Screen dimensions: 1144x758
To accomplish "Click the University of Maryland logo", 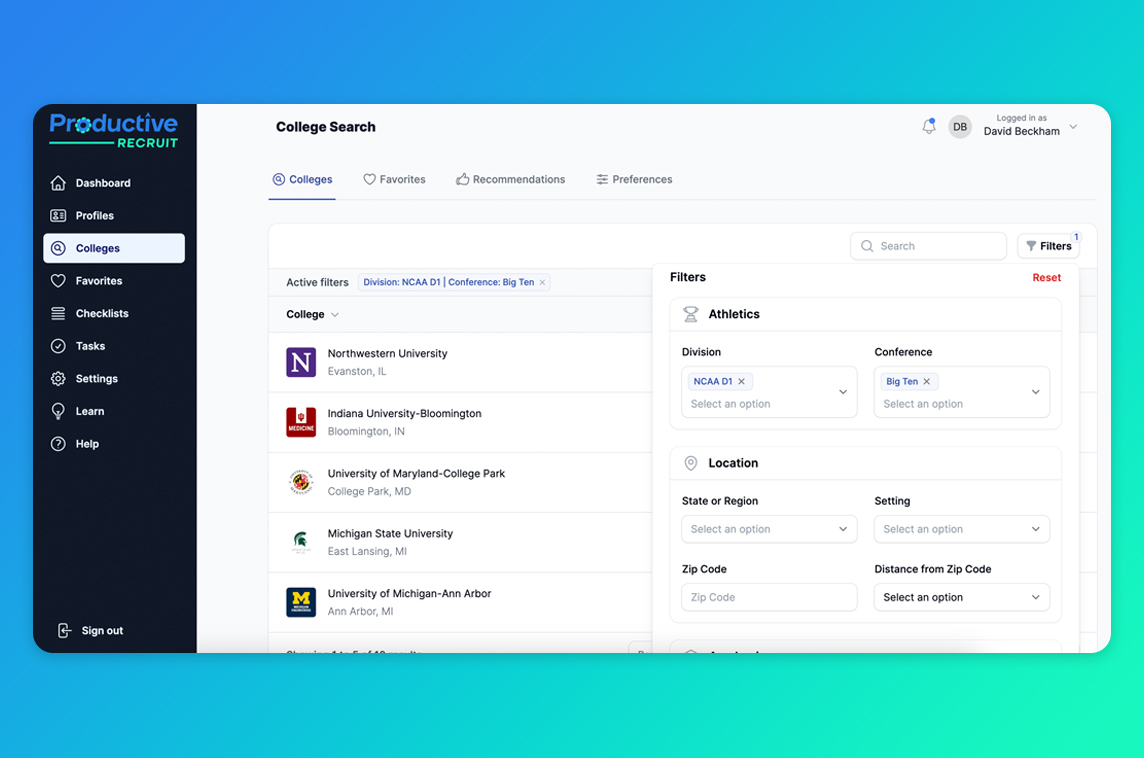I will click(301, 482).
